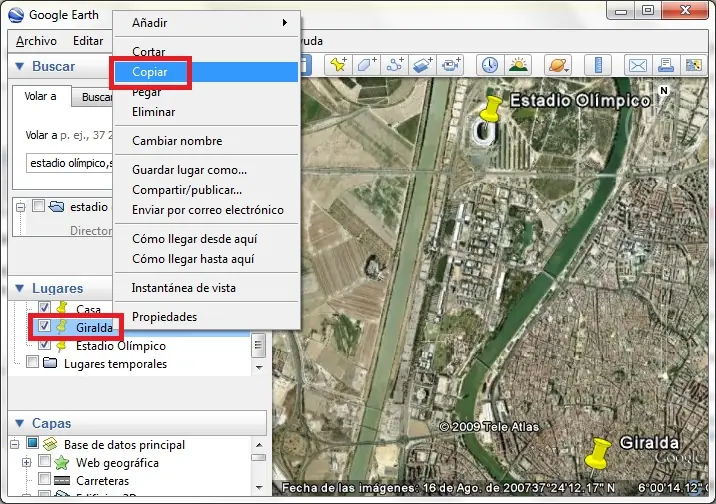Open the Archivo menu
This screenshot has width=716, height=504.
point(36,41)
